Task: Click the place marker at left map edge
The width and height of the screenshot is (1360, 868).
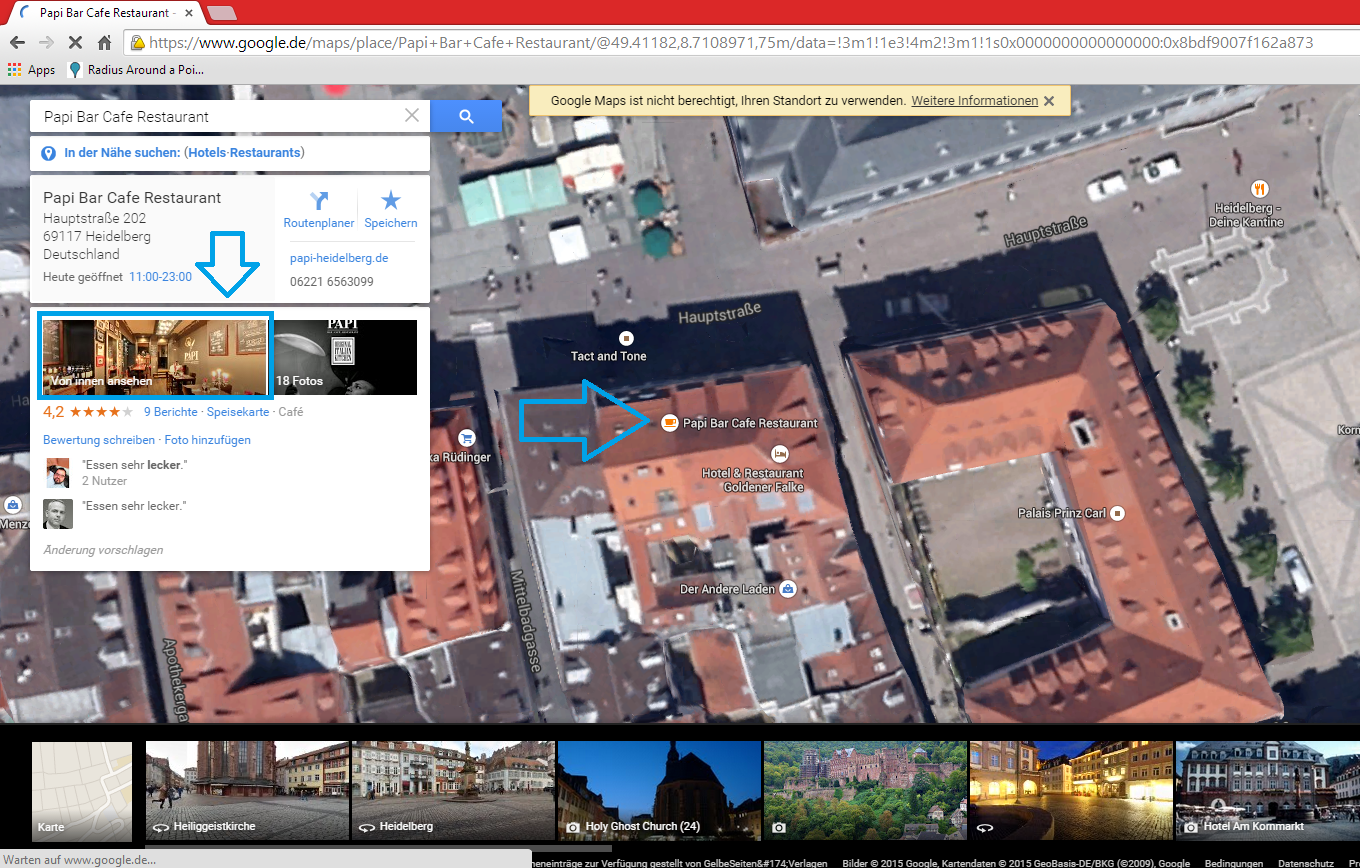Action: [12, 505]
